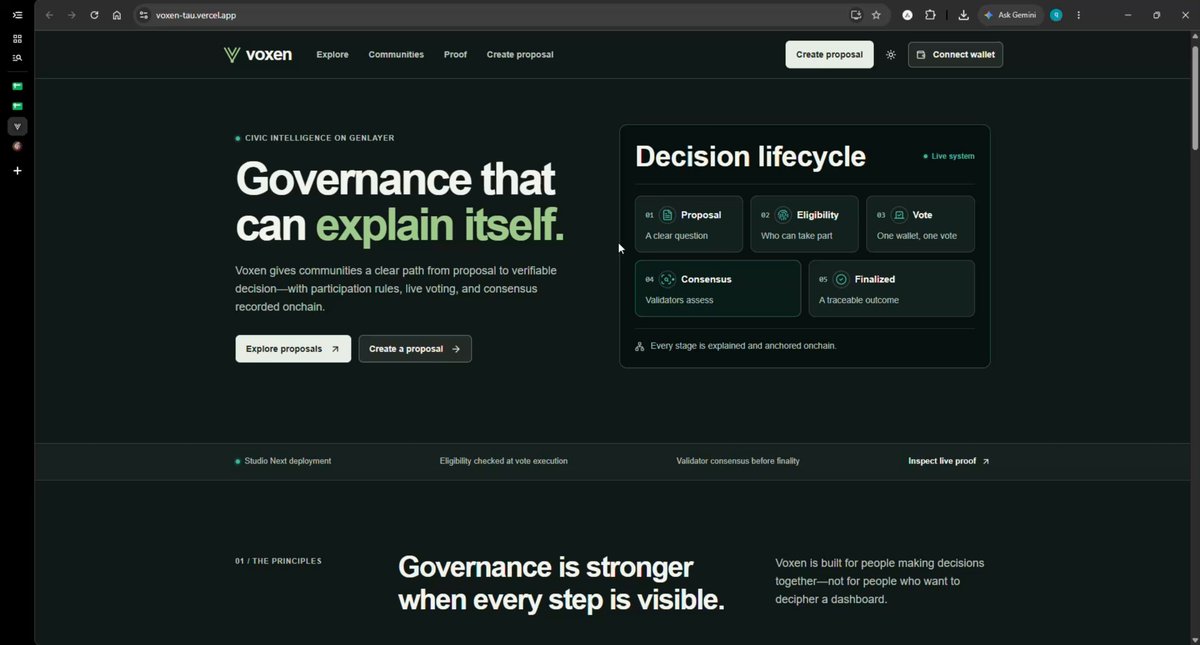Click the white Create proposal header button
Screen dimensions: 1200x645
tap(829, 55)
